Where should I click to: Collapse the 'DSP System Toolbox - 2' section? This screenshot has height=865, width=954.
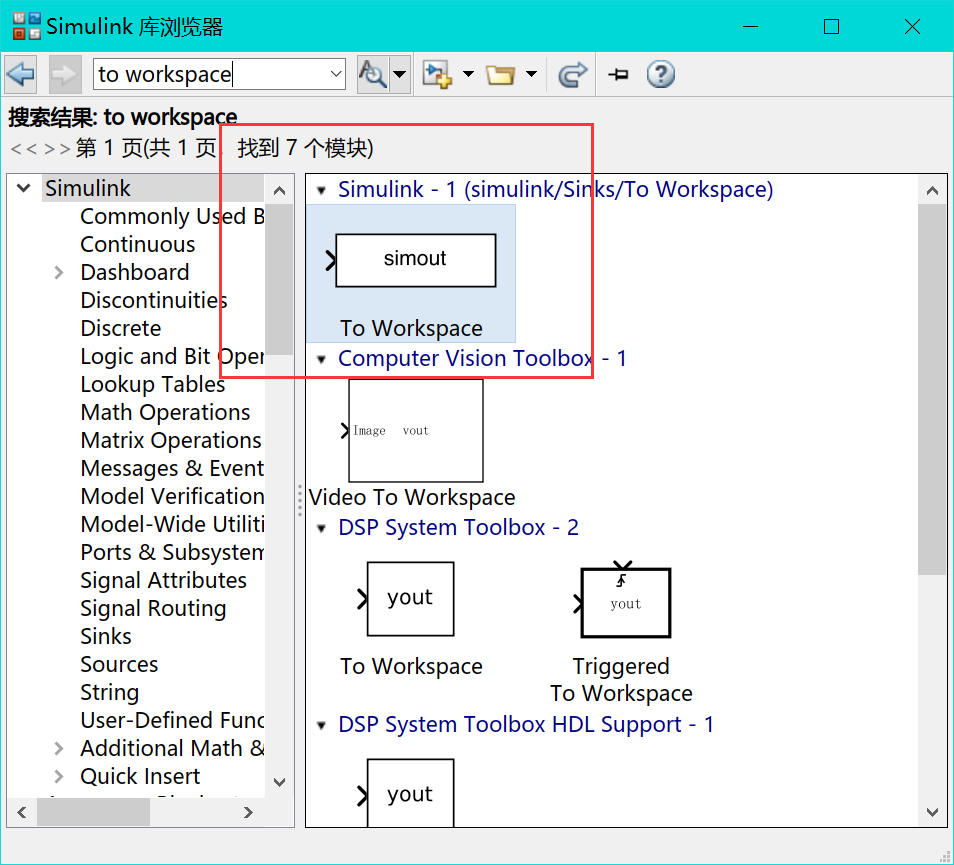[321, 529]
